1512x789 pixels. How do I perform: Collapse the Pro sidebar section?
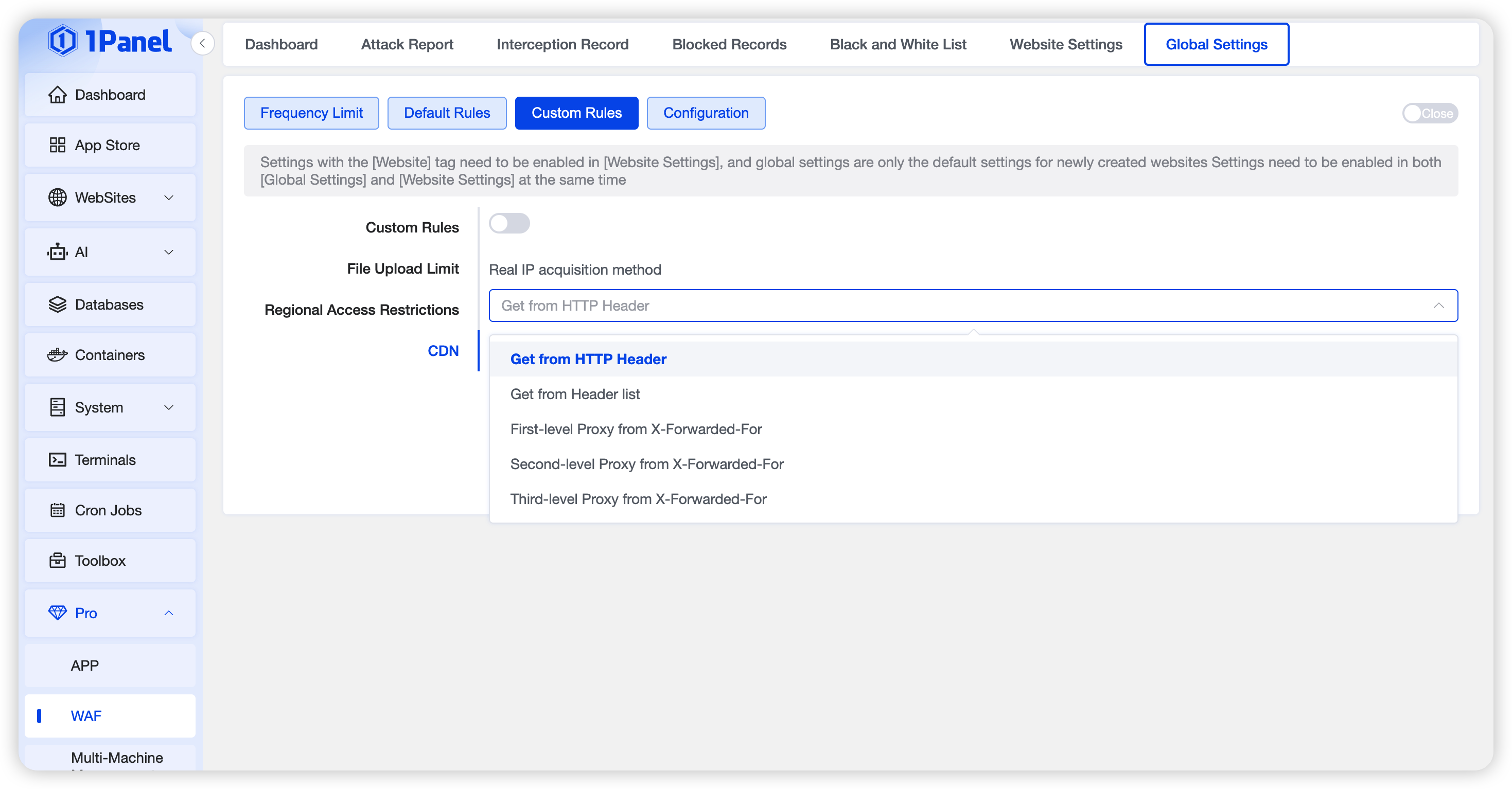(x=168, y=613)
